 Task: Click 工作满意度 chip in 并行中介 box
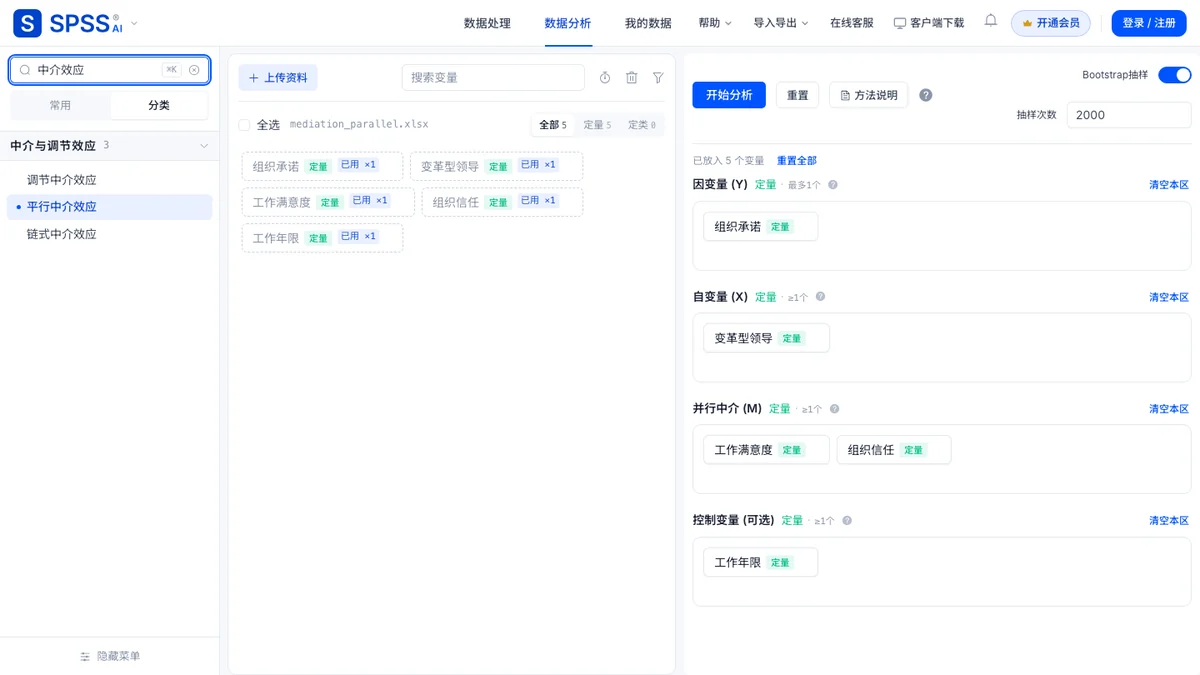coord(766,450)
